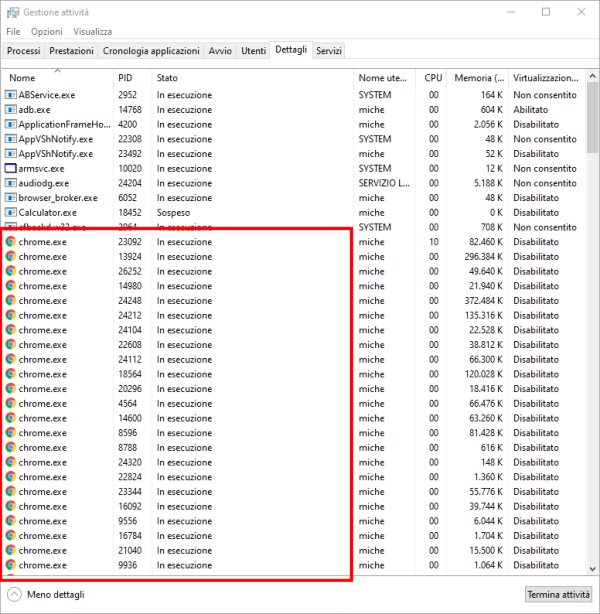This screenshot has height=614, width=600.
Task: Select chrome.exe row with PID 16092
Action: tap(294, 506)
